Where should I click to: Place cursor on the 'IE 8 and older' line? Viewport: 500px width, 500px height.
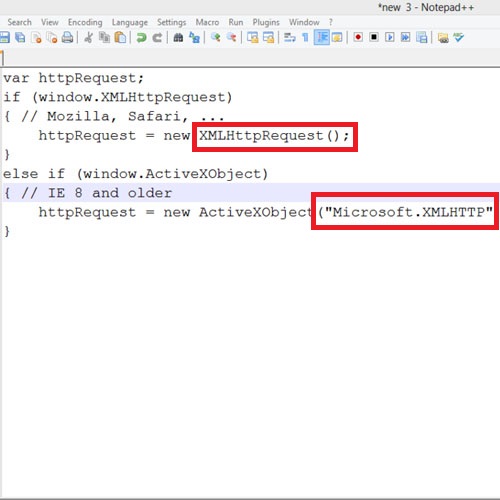[x=250, y=193]
